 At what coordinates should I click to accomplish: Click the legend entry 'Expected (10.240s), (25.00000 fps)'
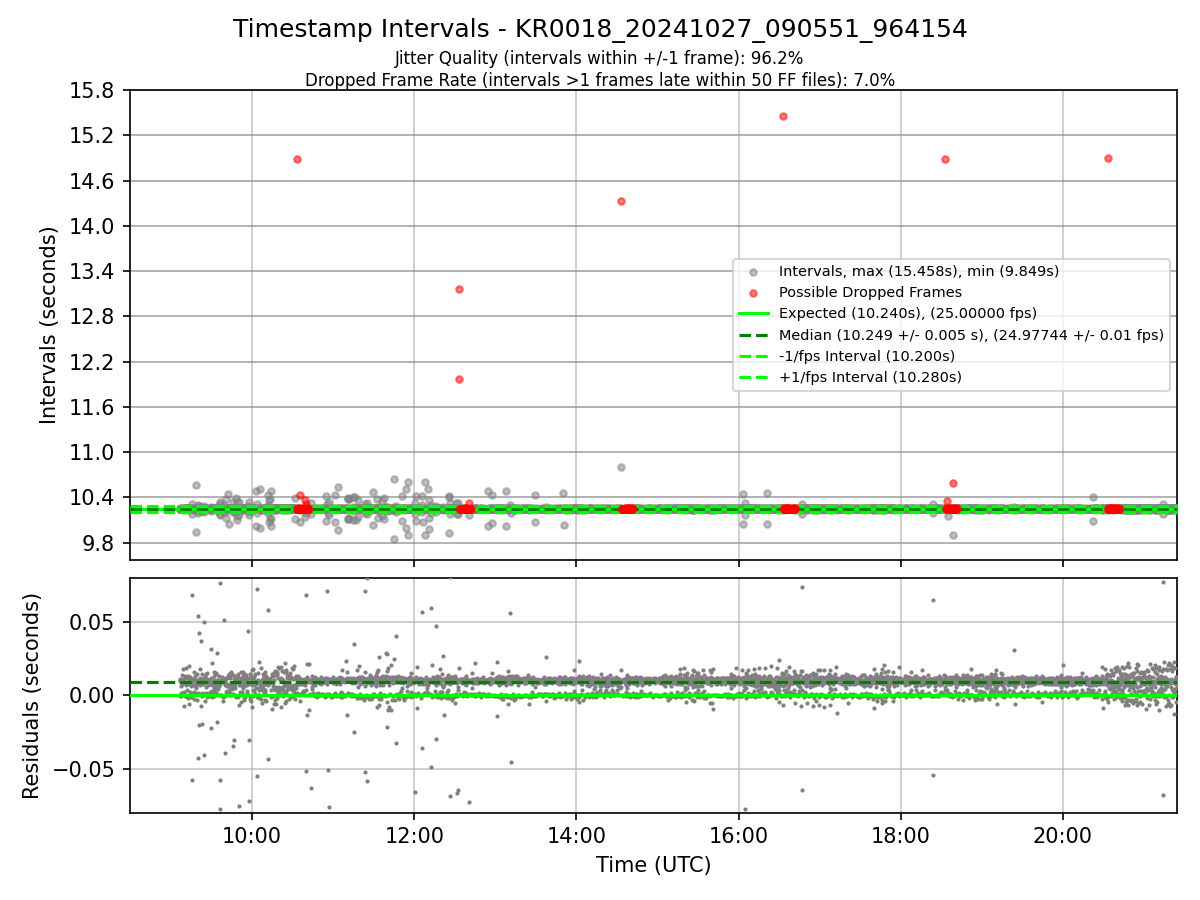click(908, 313)
